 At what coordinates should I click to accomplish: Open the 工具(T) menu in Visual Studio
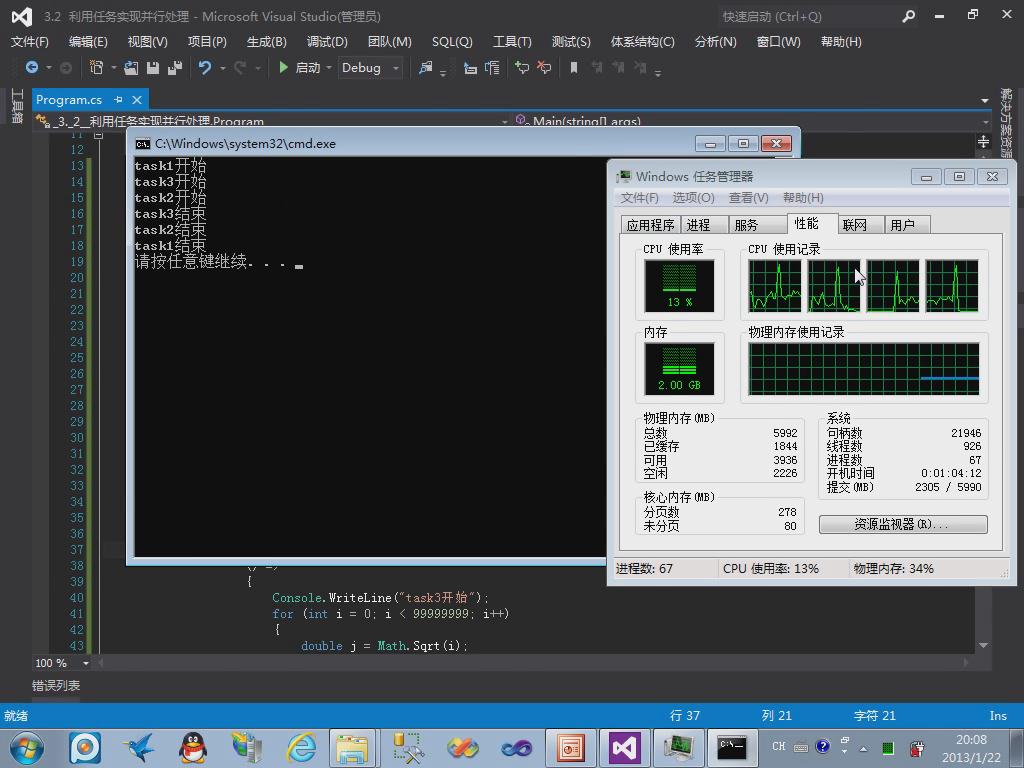(512, 42)
